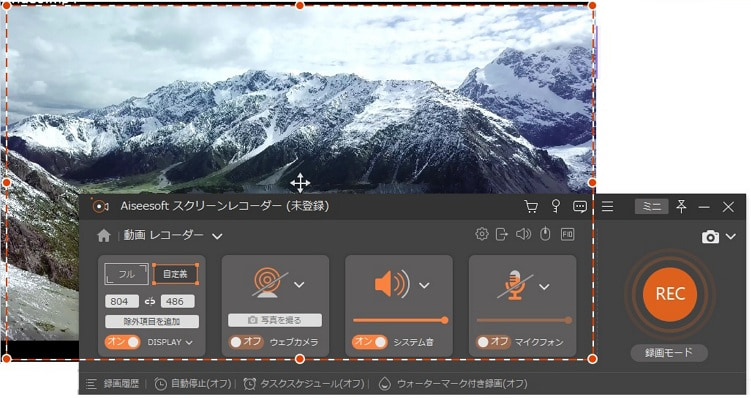This screenshot has width=751, height=398.
Task: Click the watermark droplet icon
Action: pyautogui.click(x=385, y=384)
